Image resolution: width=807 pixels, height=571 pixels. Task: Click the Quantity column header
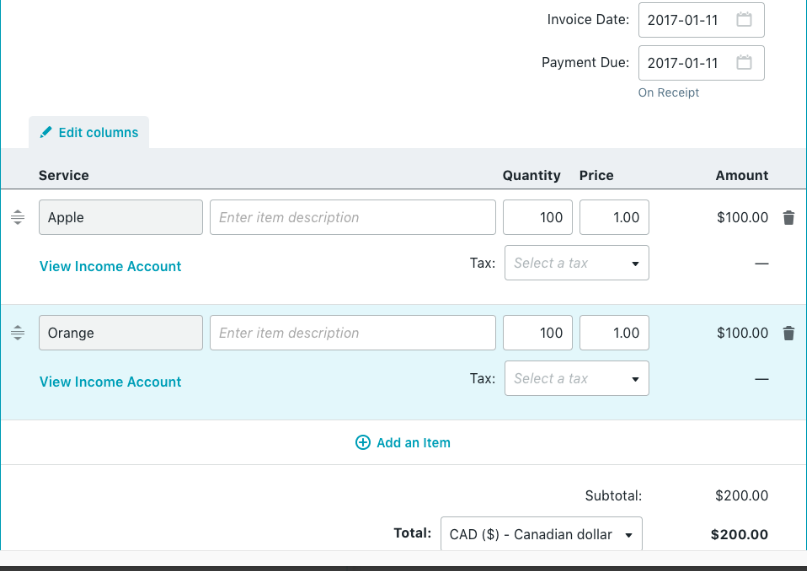coord(531,175)
